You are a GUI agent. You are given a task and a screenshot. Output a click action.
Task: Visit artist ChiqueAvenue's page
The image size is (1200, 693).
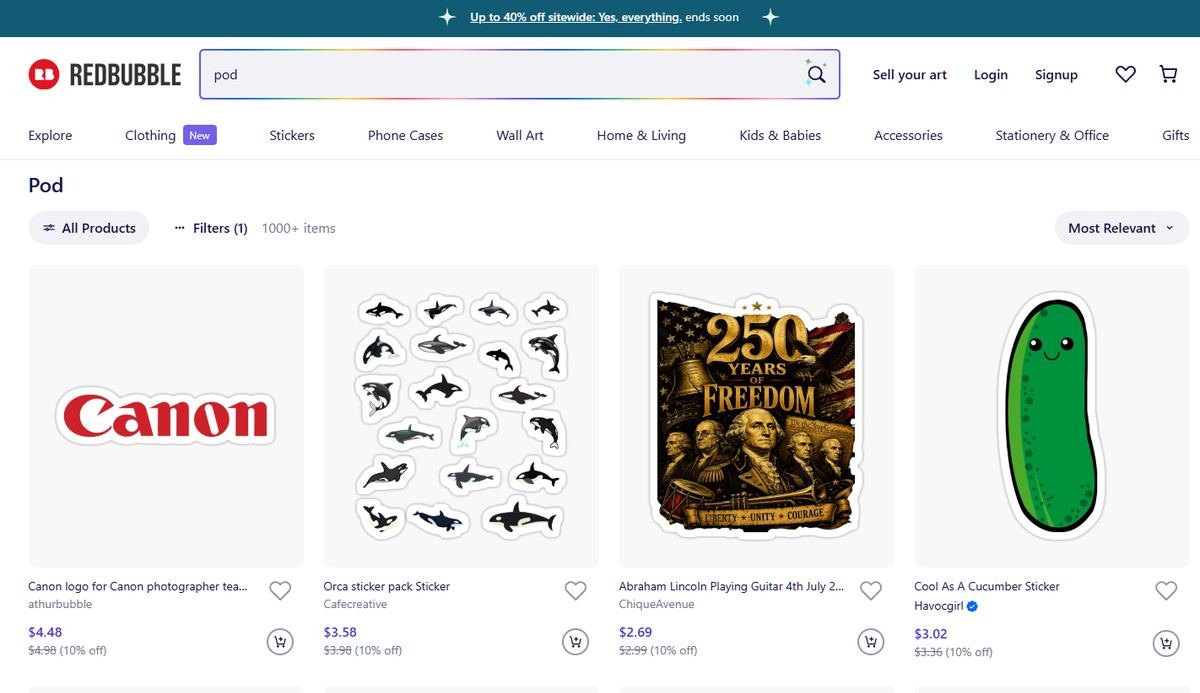coord(656,604)
